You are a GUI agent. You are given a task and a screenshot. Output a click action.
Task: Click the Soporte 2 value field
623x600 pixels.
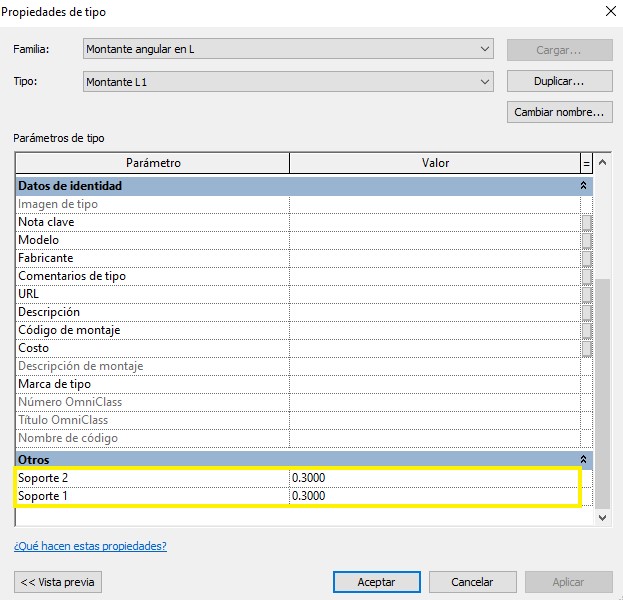point(435,478)
